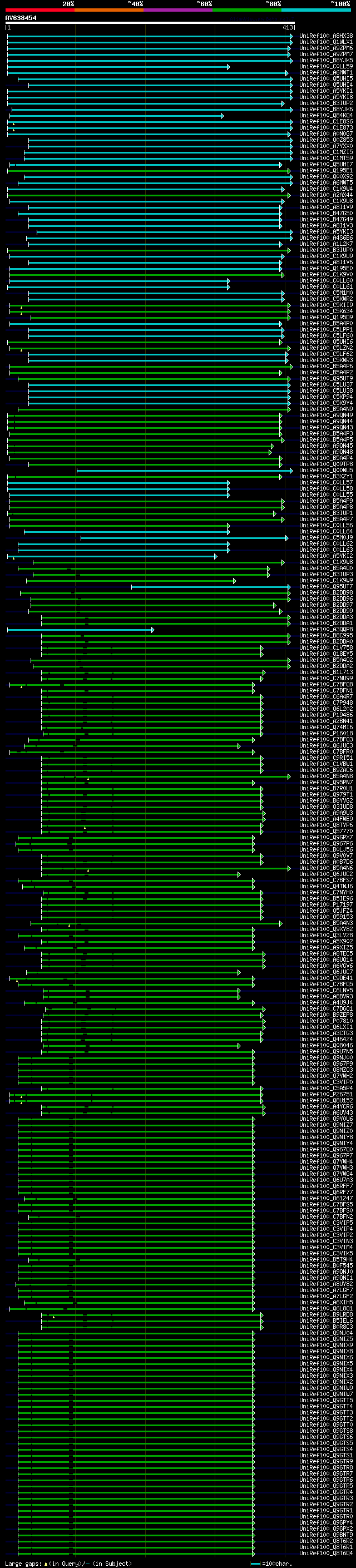
Task: Select hit label UniRef100_A7YXX0
Action: click(326, 146)
